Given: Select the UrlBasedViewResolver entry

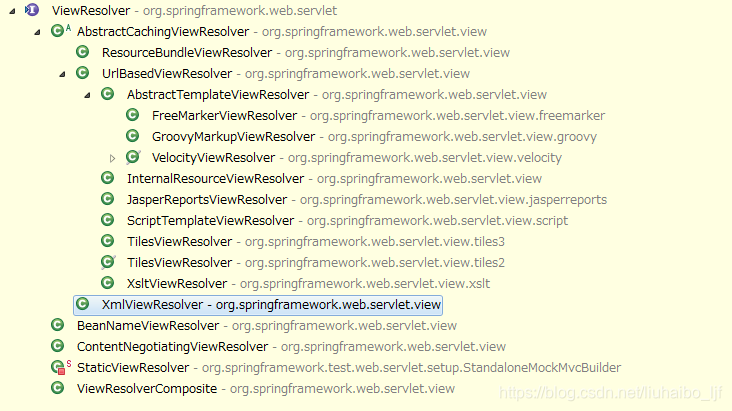Looking at the screenshot, I should (x=286, y=74).
